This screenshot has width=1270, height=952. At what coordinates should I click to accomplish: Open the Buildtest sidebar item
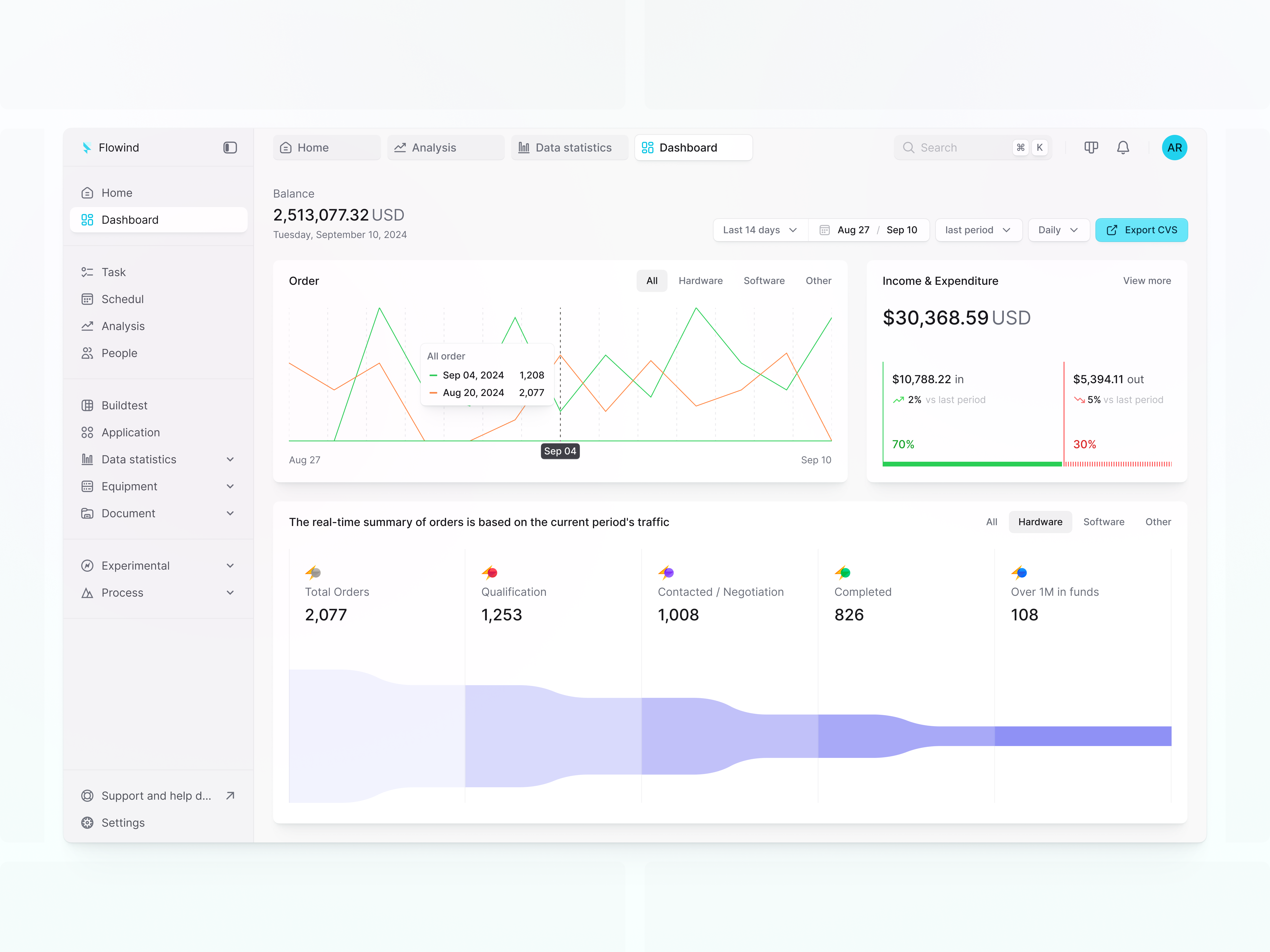(124, 405)
